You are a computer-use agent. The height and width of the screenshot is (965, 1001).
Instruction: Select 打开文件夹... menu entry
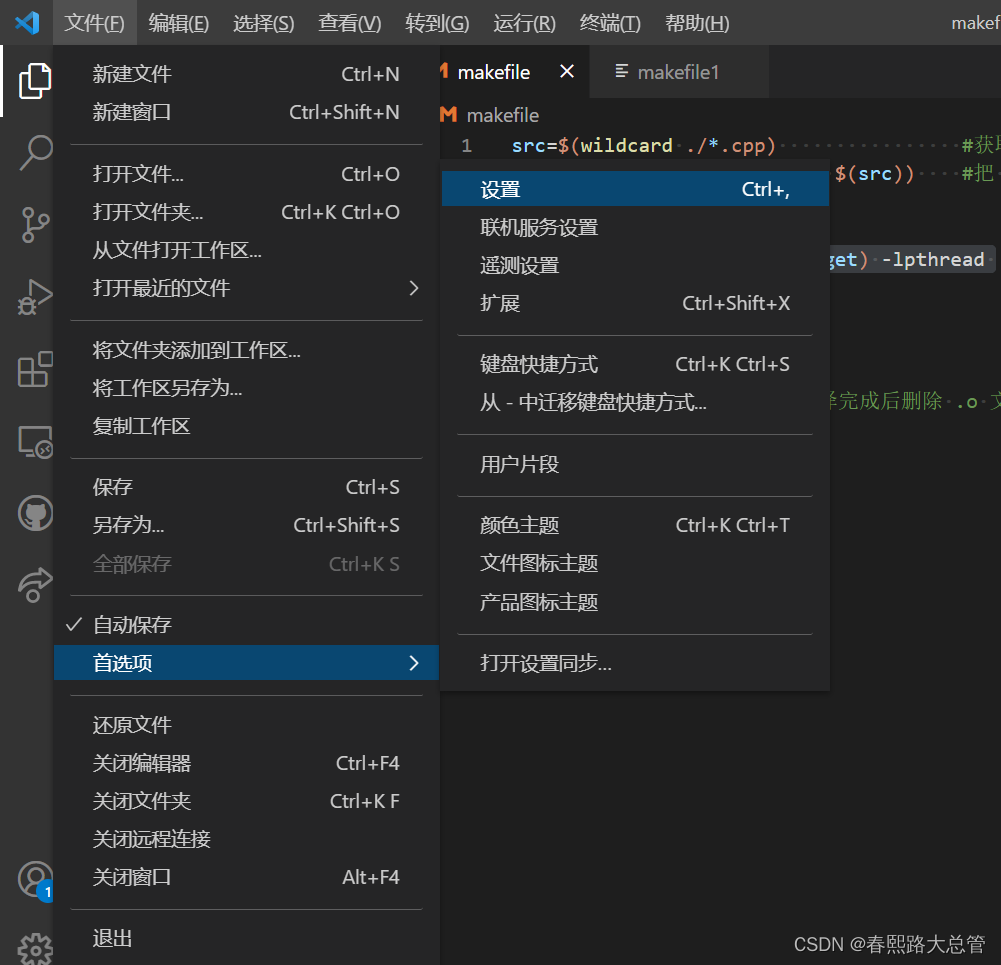(246, 212)
